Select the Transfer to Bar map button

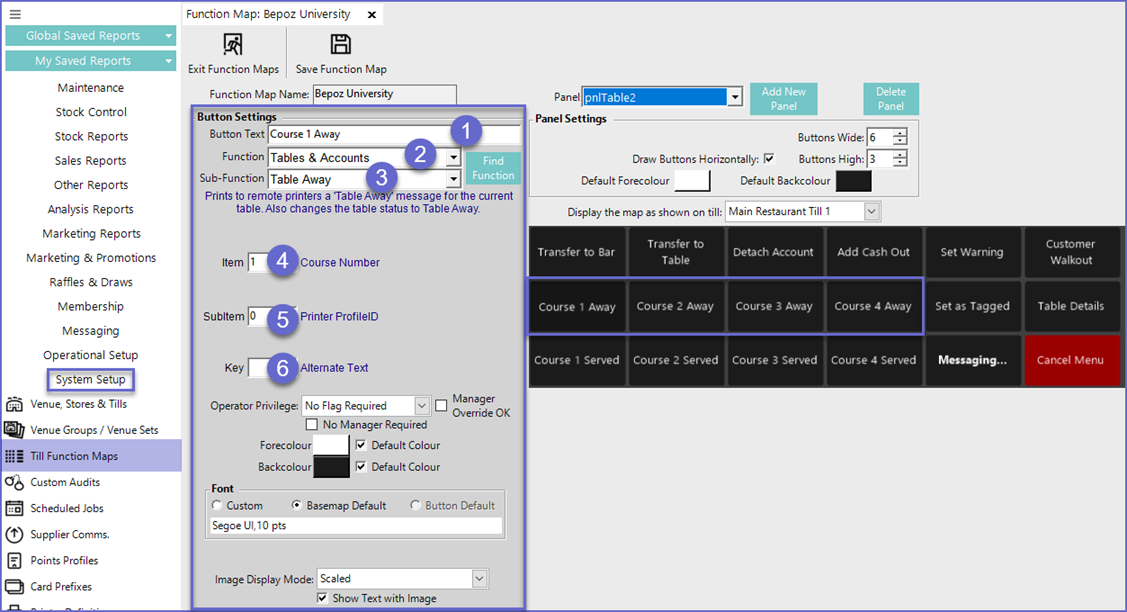pos(576,252)
